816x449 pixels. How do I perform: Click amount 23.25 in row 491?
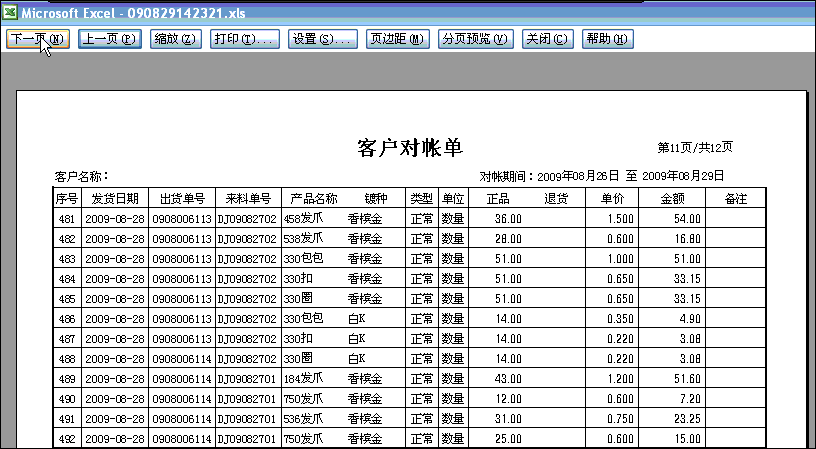687,419
